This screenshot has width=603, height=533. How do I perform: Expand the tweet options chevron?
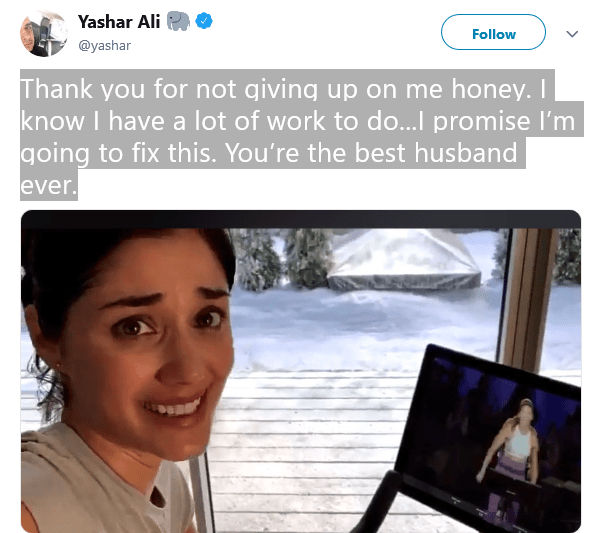572,34
